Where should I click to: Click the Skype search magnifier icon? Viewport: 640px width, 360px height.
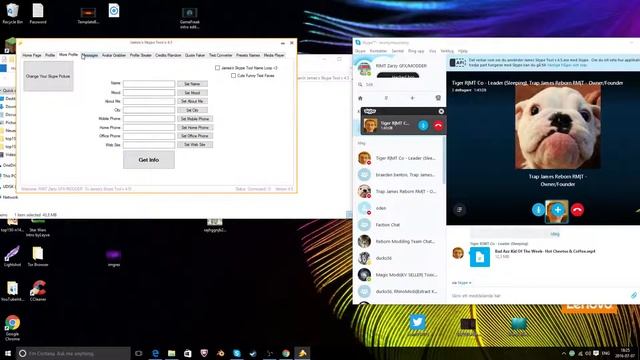click(x=360, y=84)
